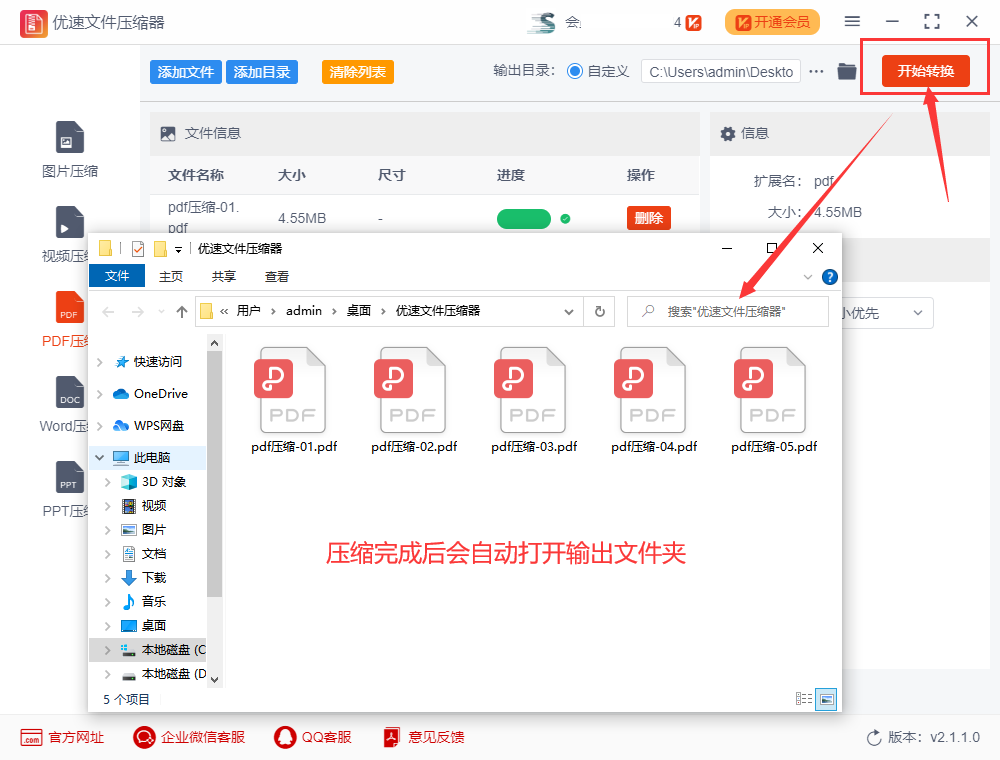The height and width of the screenshot is (760, 1000).
Task: Expand 本地磁盘 (C:) in the folder tree
Action: tap(110, 649)
